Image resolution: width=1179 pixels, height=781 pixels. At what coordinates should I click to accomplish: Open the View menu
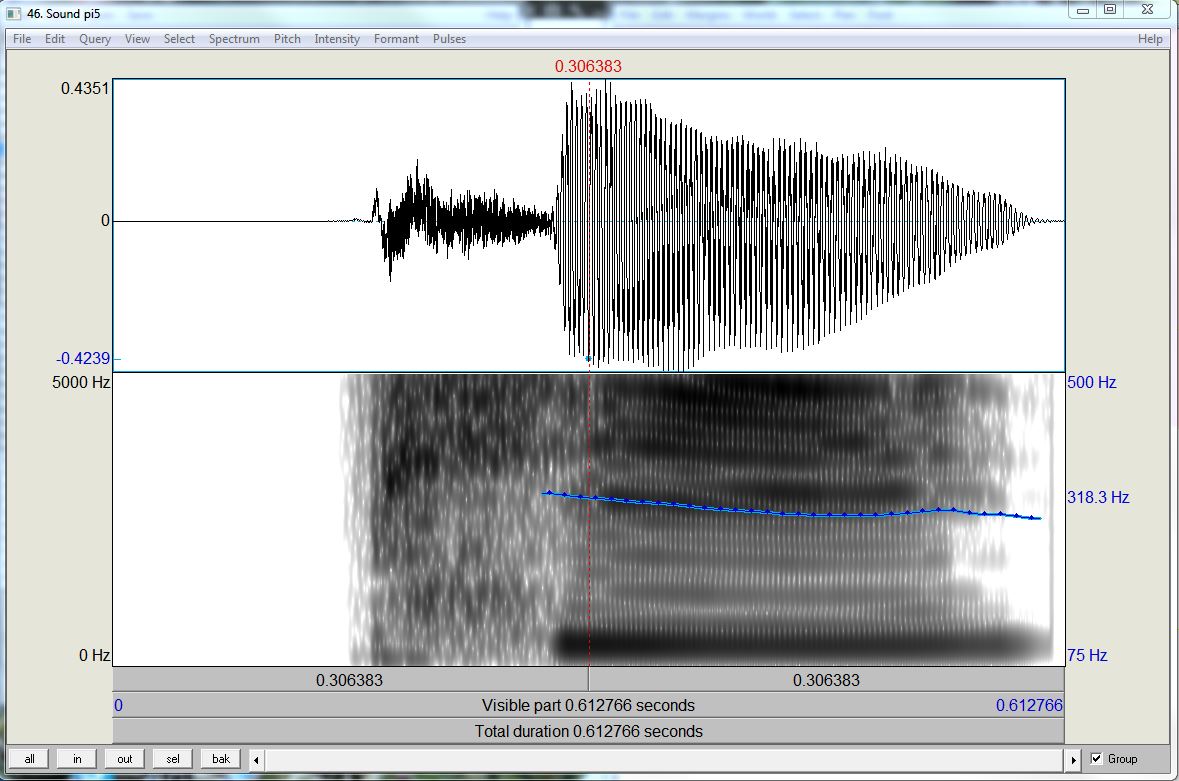tap(137, 39)
